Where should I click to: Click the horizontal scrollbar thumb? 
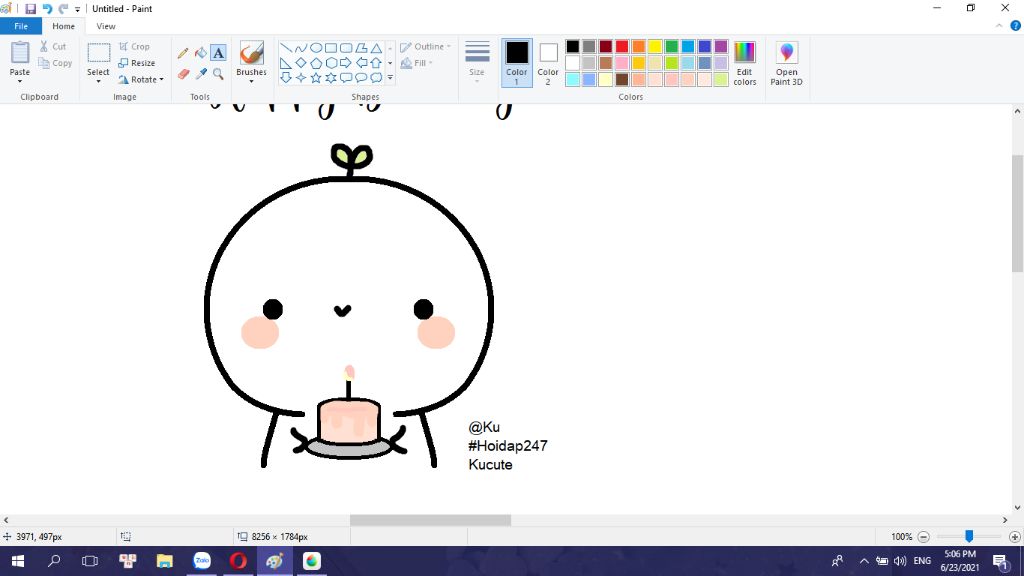click(x=430, y=520)
